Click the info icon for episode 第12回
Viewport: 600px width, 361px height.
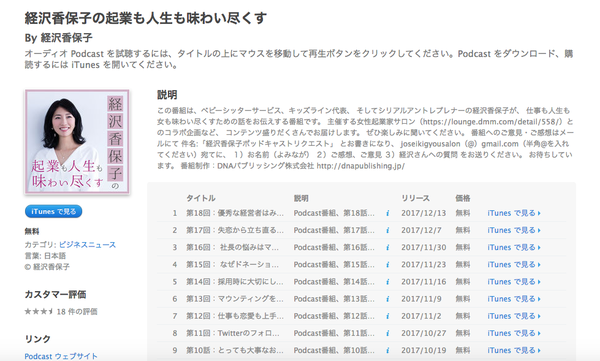(387, 316)
